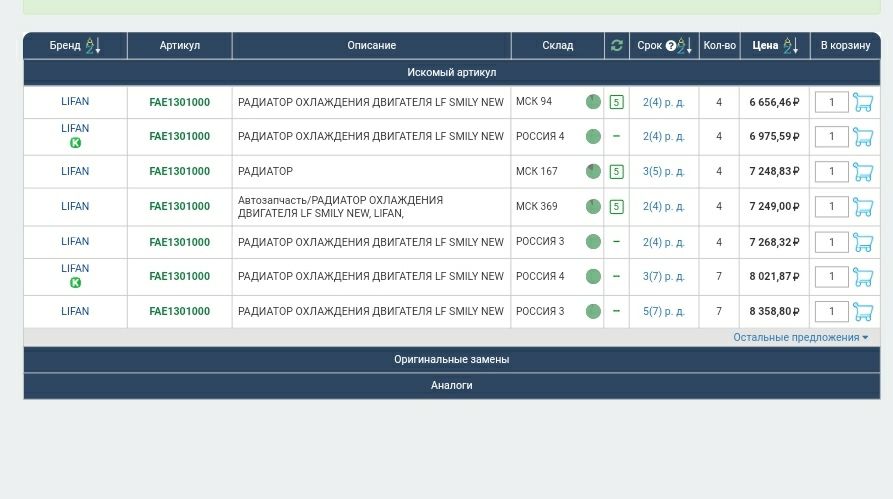Click the return-days 5 badge for МСК 369
Image resolution: width=893 pixels, height=499 pixels.
click(616, 207)
